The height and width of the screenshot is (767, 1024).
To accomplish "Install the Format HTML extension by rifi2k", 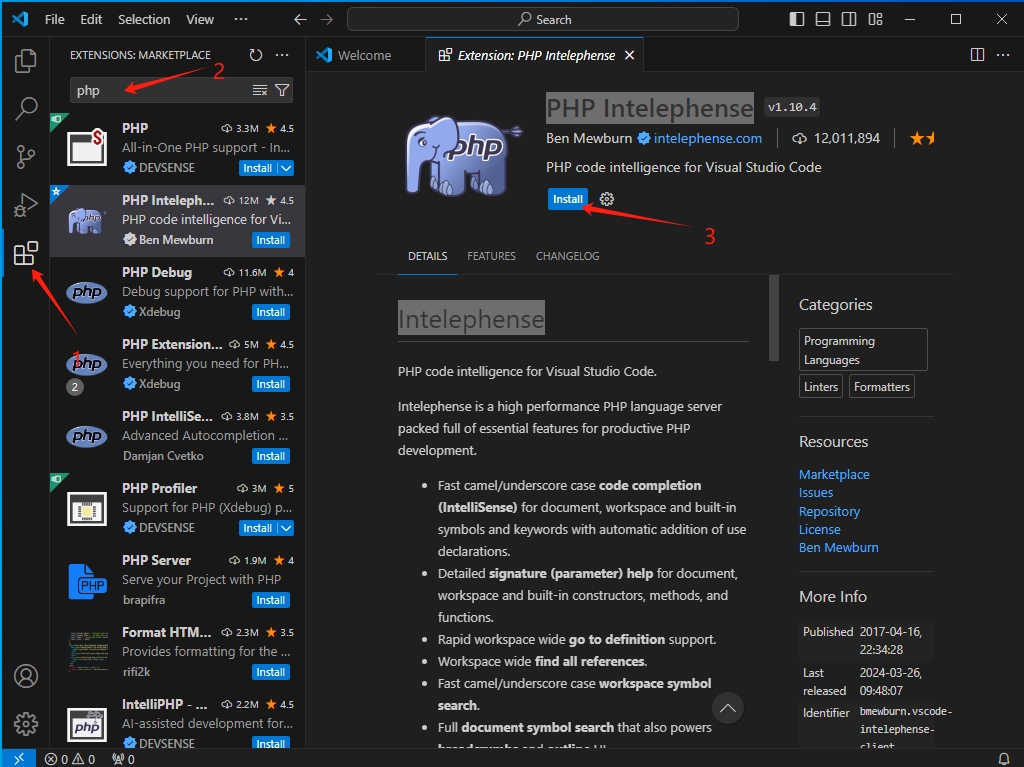I will coord(270,672).
